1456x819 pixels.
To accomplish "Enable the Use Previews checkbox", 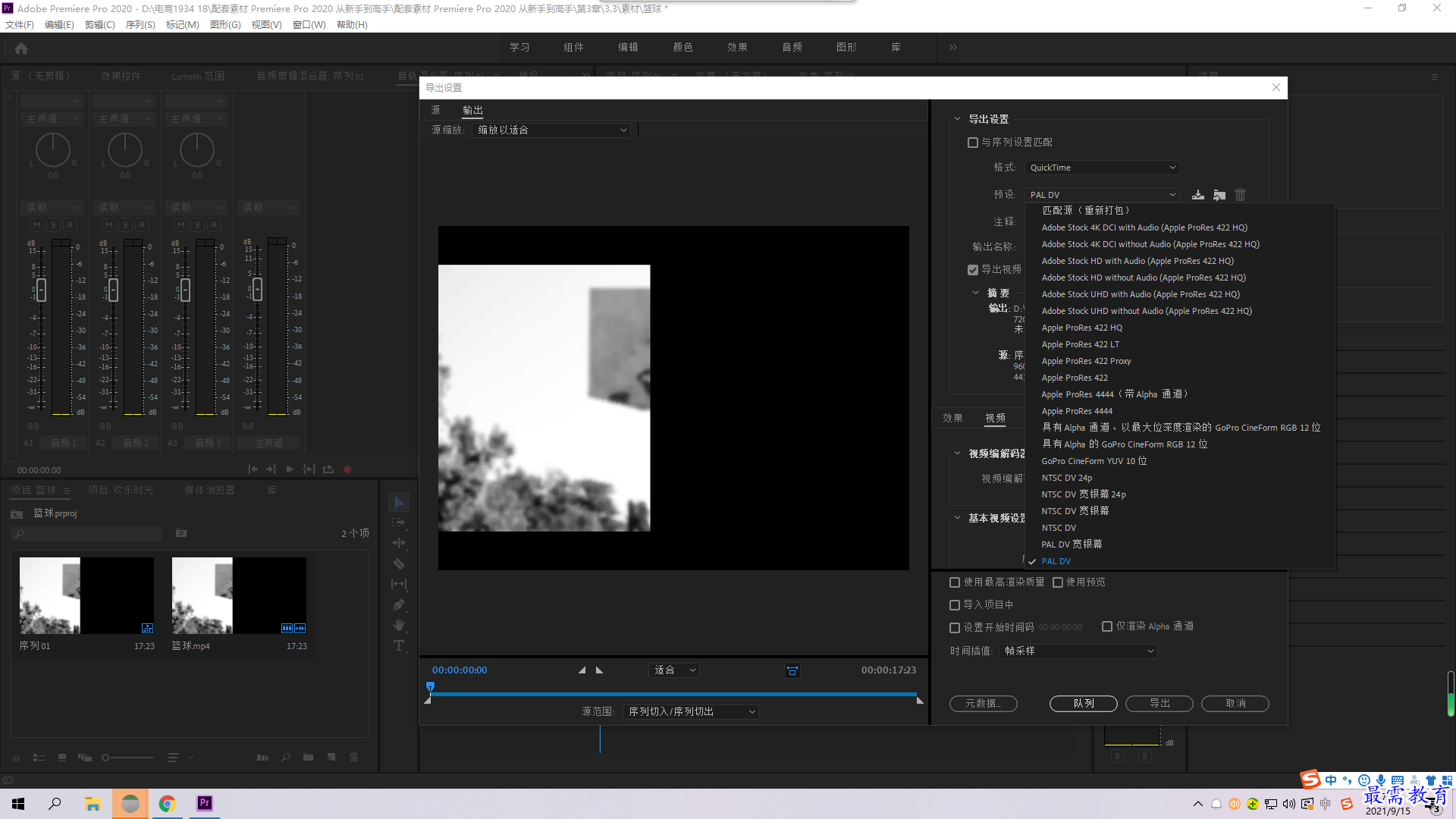I will tap(1058, 582).
